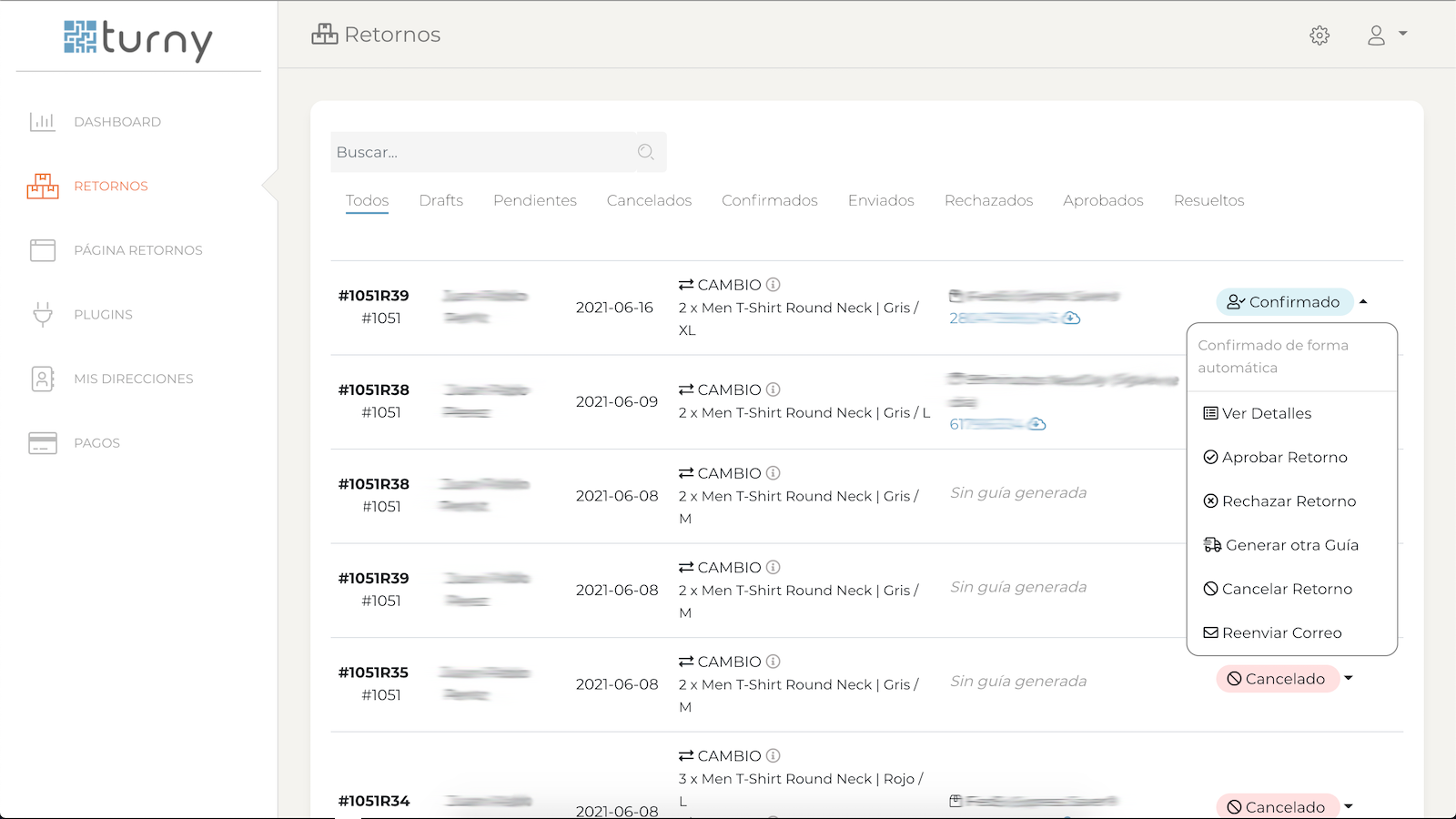Viewport: 1456px width, 819px height.
Task: Click the Retornos boxes icon in sidebar
Action: [43, 187]
